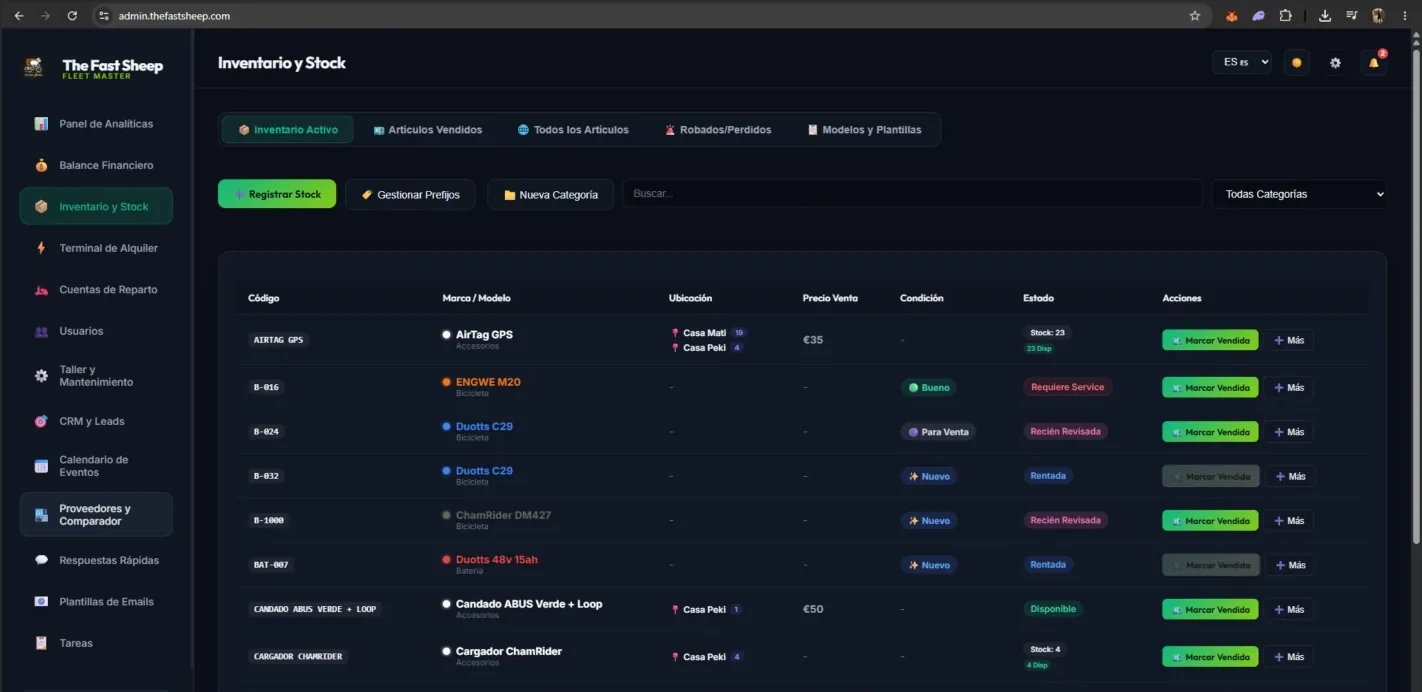The height and width of the screenshot is (692, 1422).
Task: Select the Inventario Activo tab
Action: [x=288, y=130]
